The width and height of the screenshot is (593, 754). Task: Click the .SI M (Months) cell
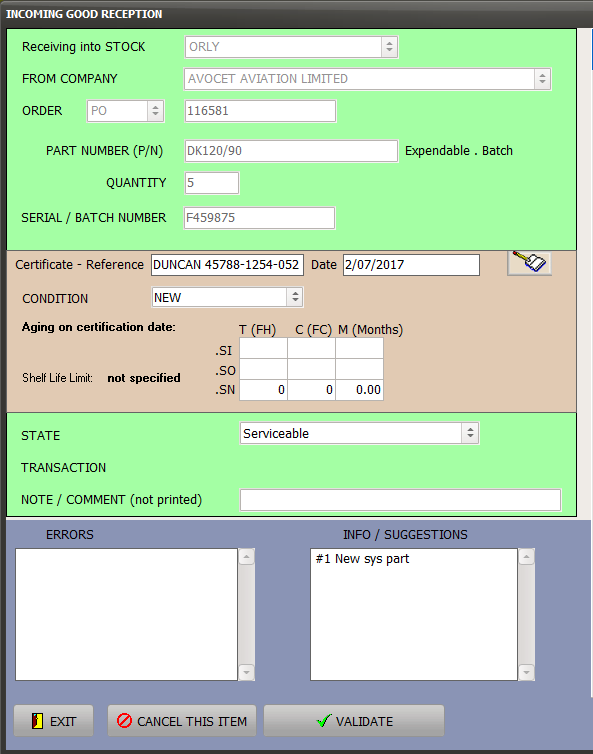359,348
